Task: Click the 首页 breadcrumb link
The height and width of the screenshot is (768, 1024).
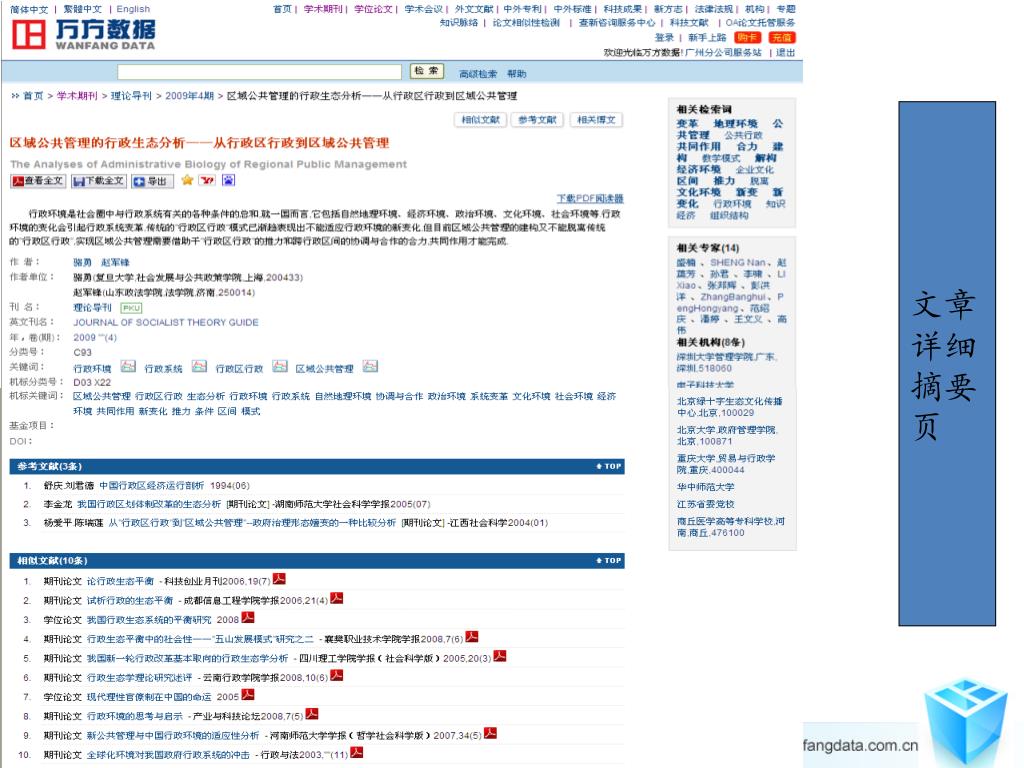Action: [x=33, y=96]
